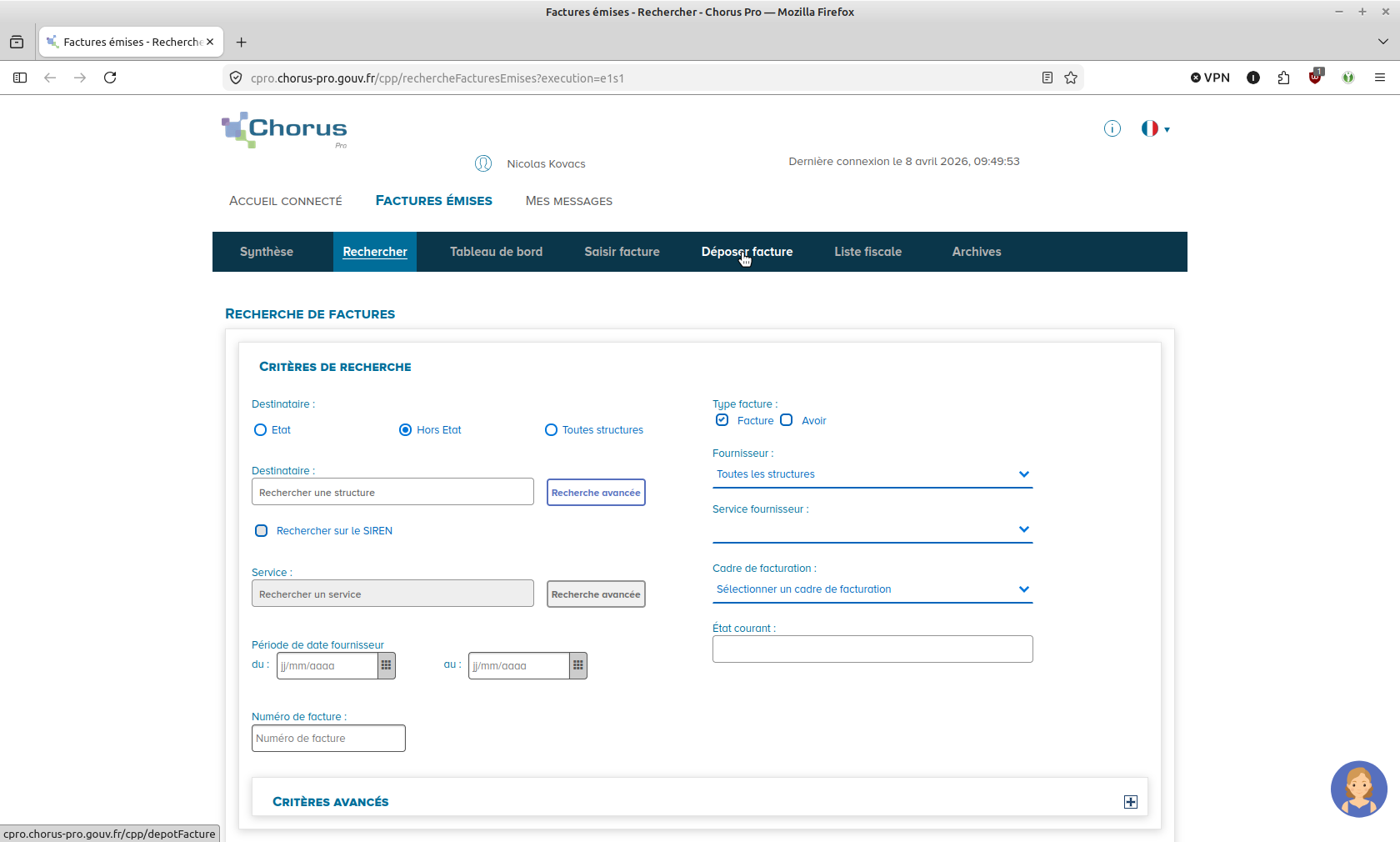The height and width of the screenshot is (842, 1400).
Task: Open a new browser tab
Action: click(x=242, y=42)
